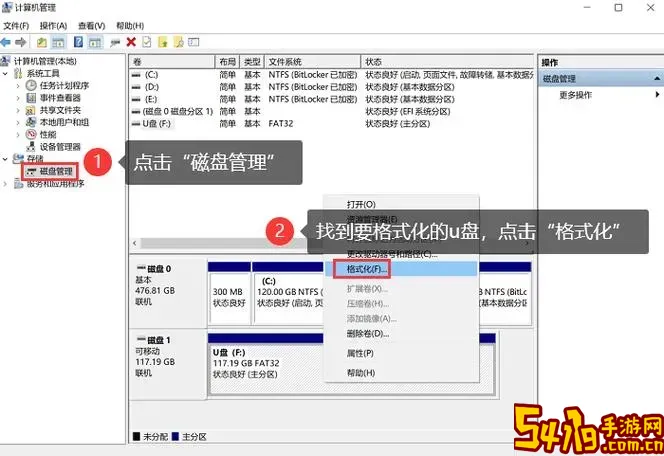Toggle the Show/Hide Action Pane toolbar icon
The image size is (664, 456).
(95, 42)
